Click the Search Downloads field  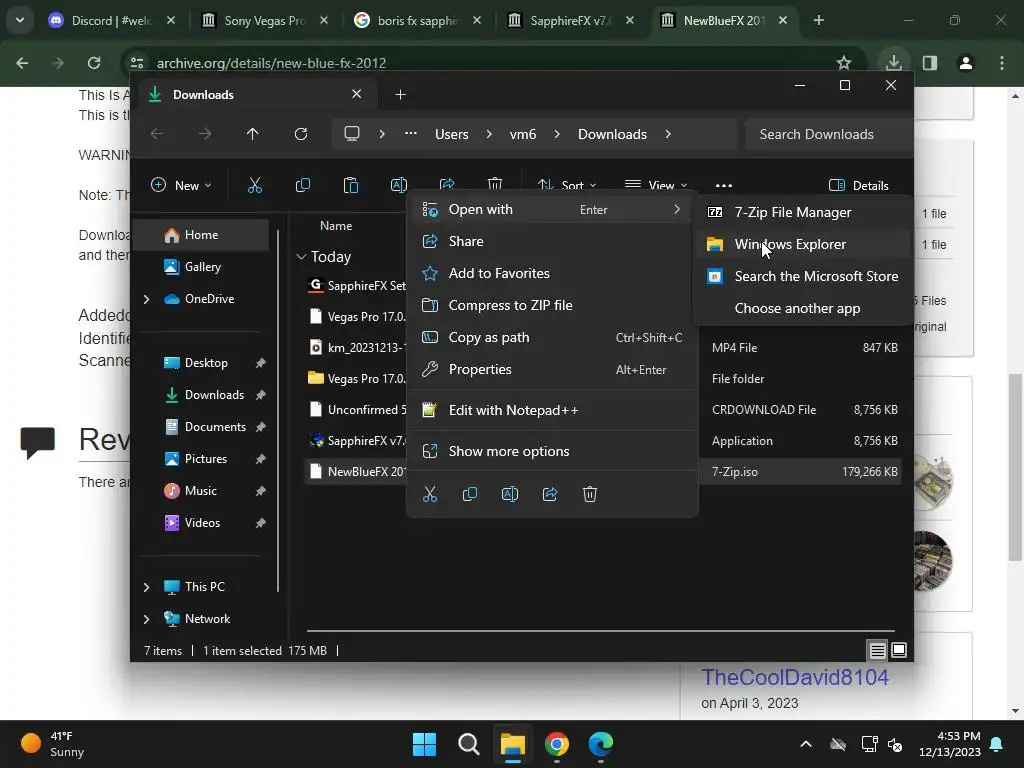[828, 134]
